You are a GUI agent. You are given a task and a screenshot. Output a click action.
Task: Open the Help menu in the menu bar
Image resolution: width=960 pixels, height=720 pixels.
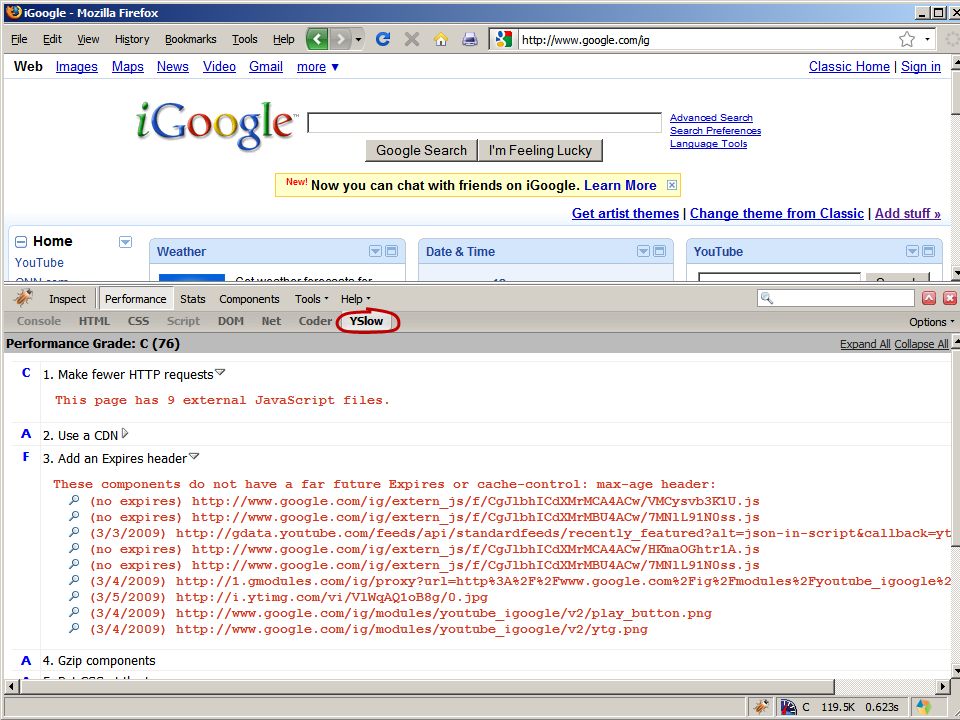tap(283, 39)
